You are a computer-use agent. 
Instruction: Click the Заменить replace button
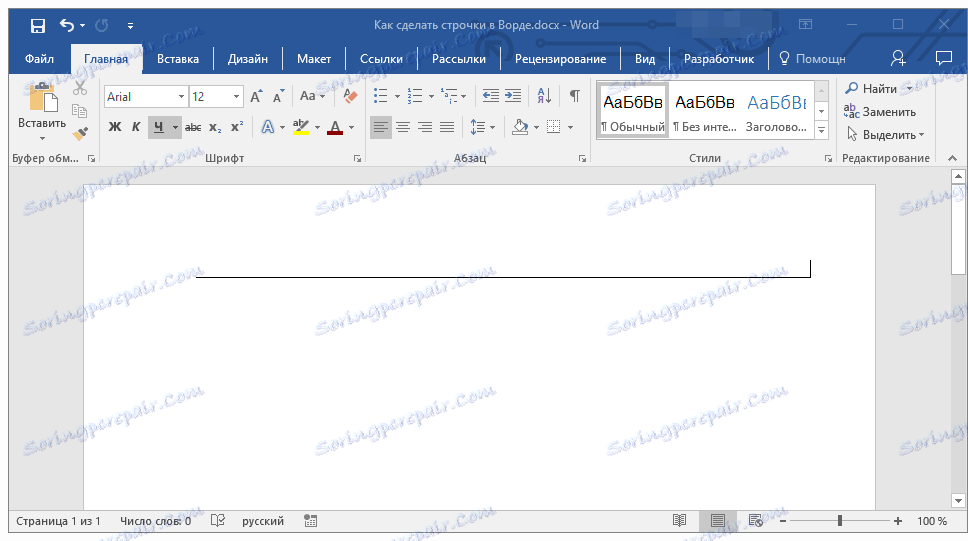pyautogui.click(x=880, y=112)
